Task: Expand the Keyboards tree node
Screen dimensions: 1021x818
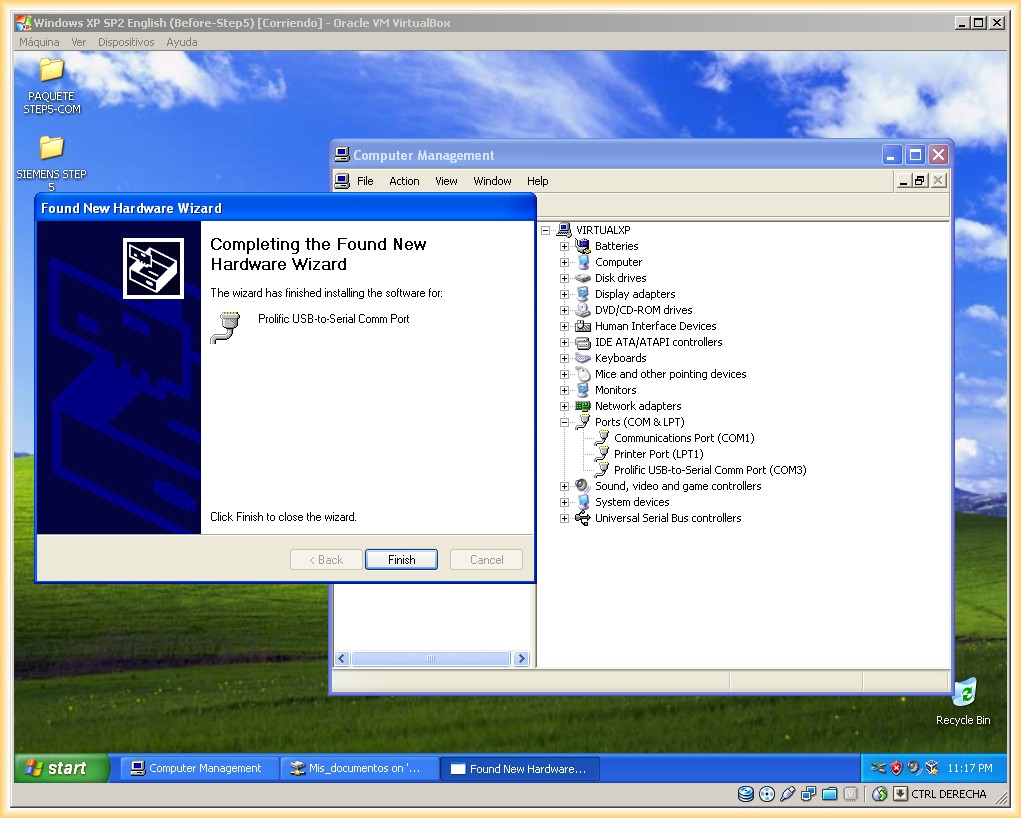Action: 564,358
